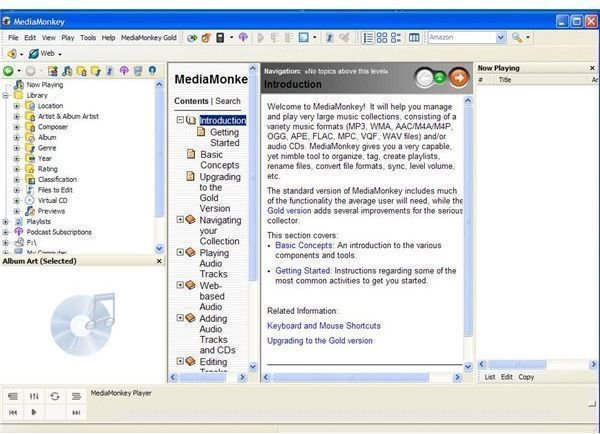Switch to the Search tab in help
The width and height of the screenshot is (600, 434).
pos(228,101)
